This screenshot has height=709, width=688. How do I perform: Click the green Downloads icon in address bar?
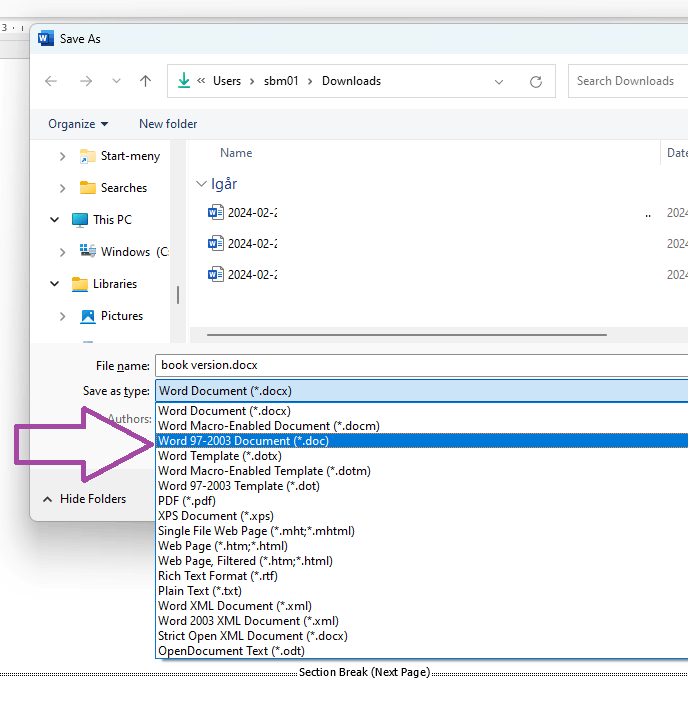184,80
